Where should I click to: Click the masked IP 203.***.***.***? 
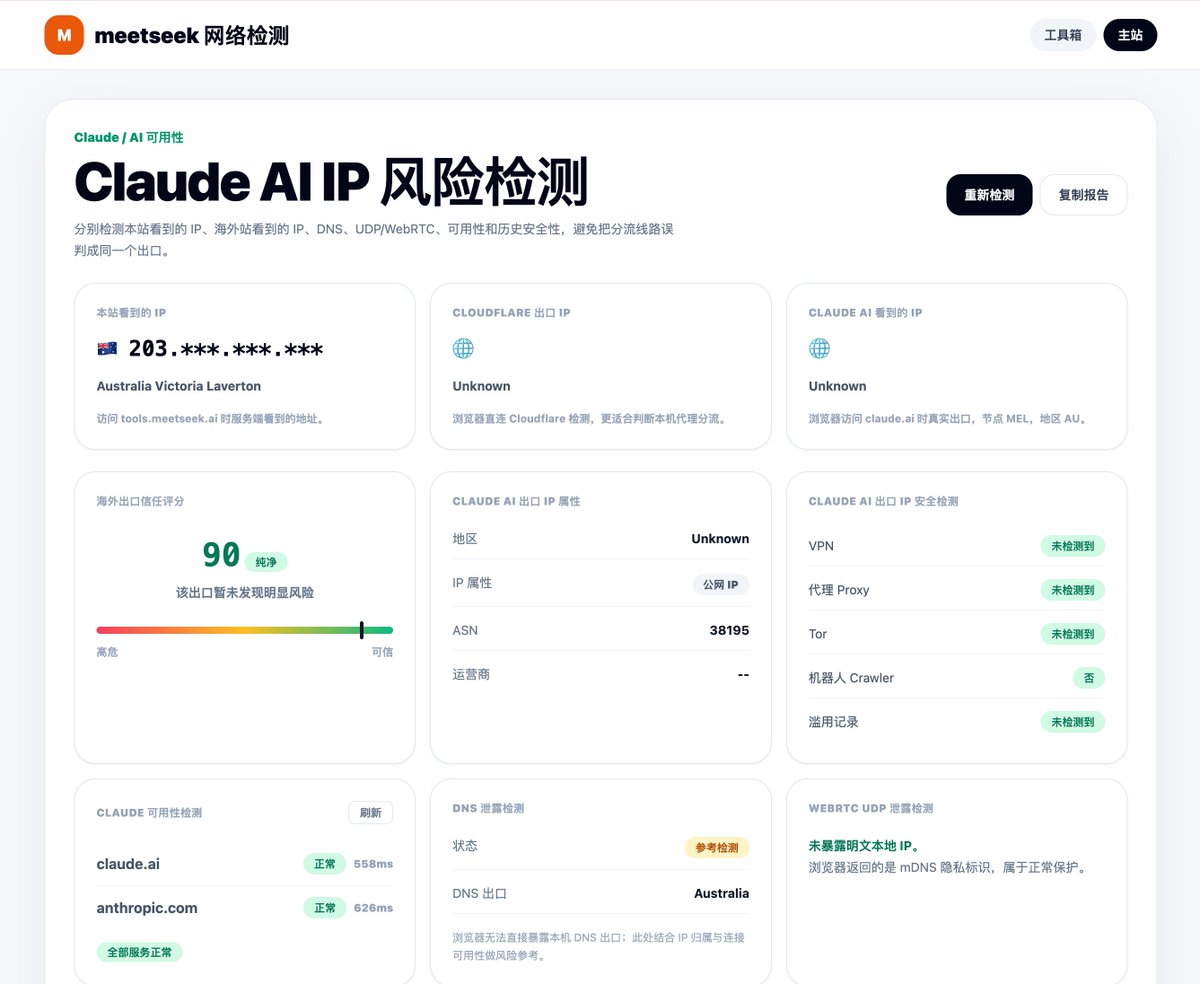(226, 349)
